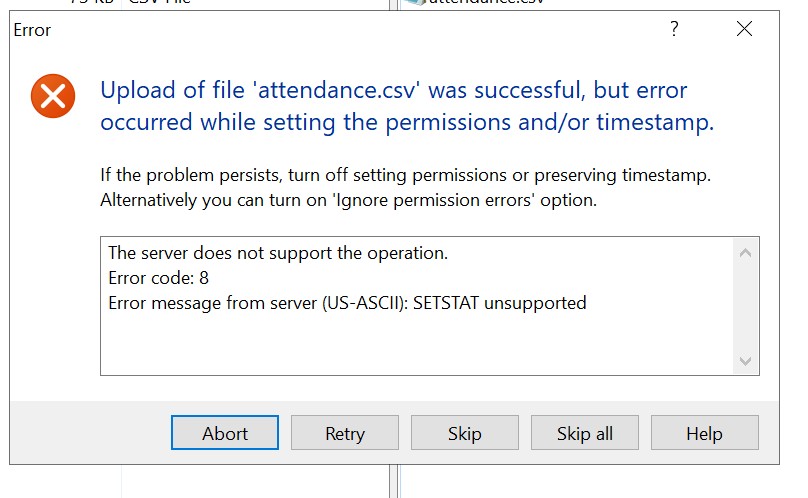Viewport: 808px width, 498px height.
Task: Choose Skip all for permission errors
Action: click(585, 433)
